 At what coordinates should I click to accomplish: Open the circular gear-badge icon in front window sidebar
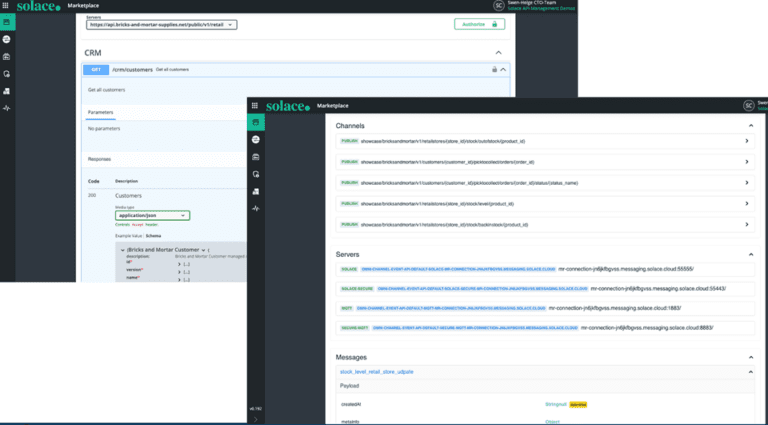point(256,174)
